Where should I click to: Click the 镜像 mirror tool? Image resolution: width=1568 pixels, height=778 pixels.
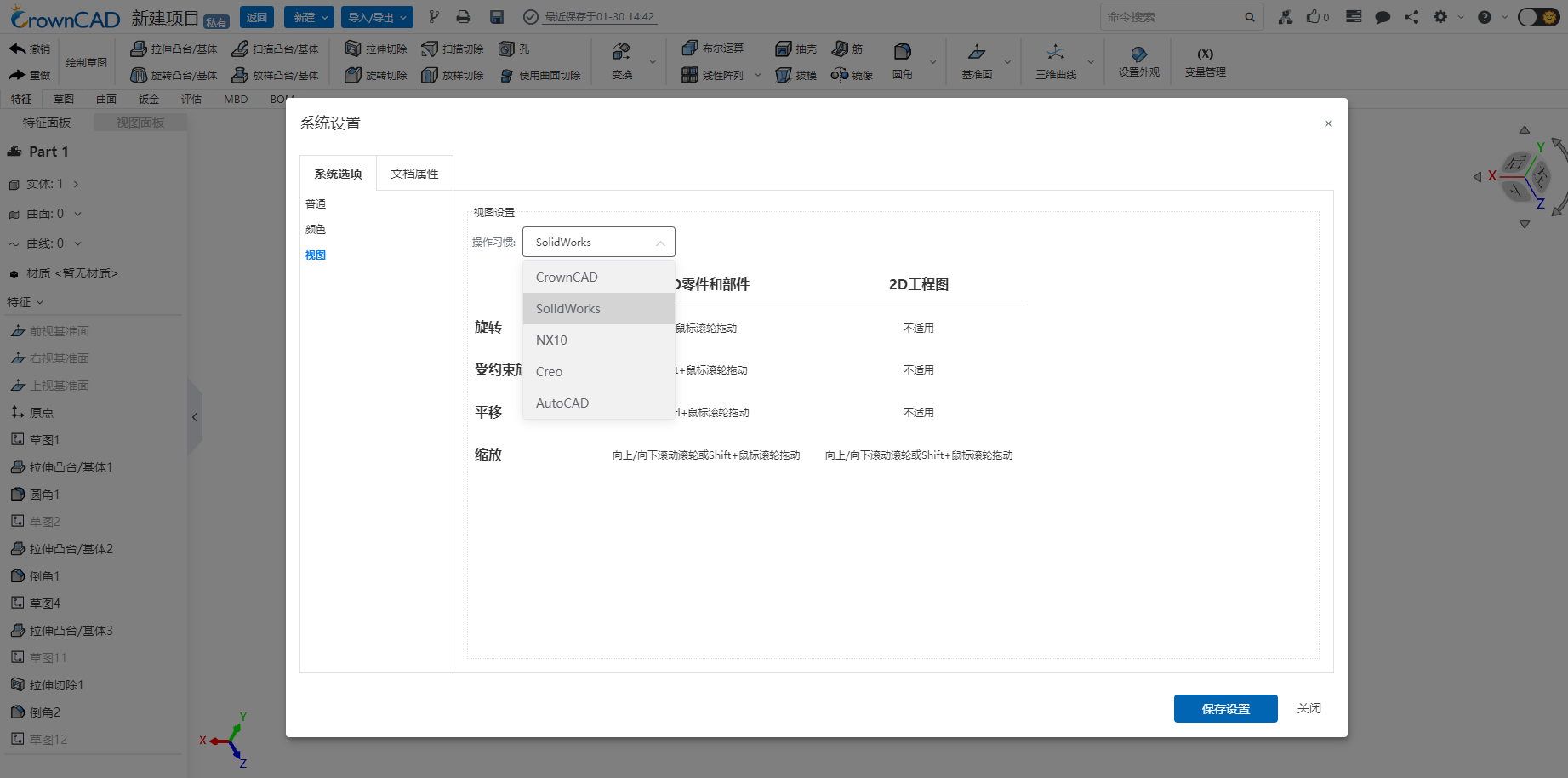(852, 75)
